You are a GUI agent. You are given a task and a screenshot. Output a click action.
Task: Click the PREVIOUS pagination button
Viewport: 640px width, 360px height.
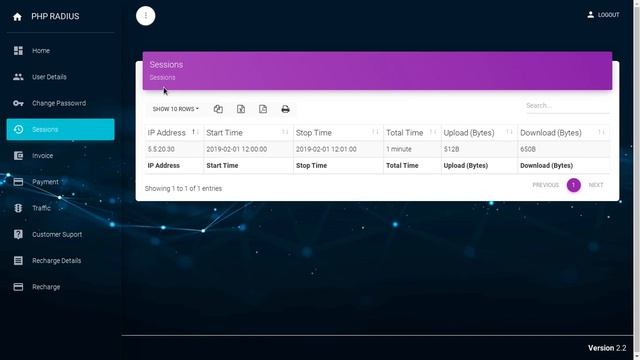[x=545, y=185]
